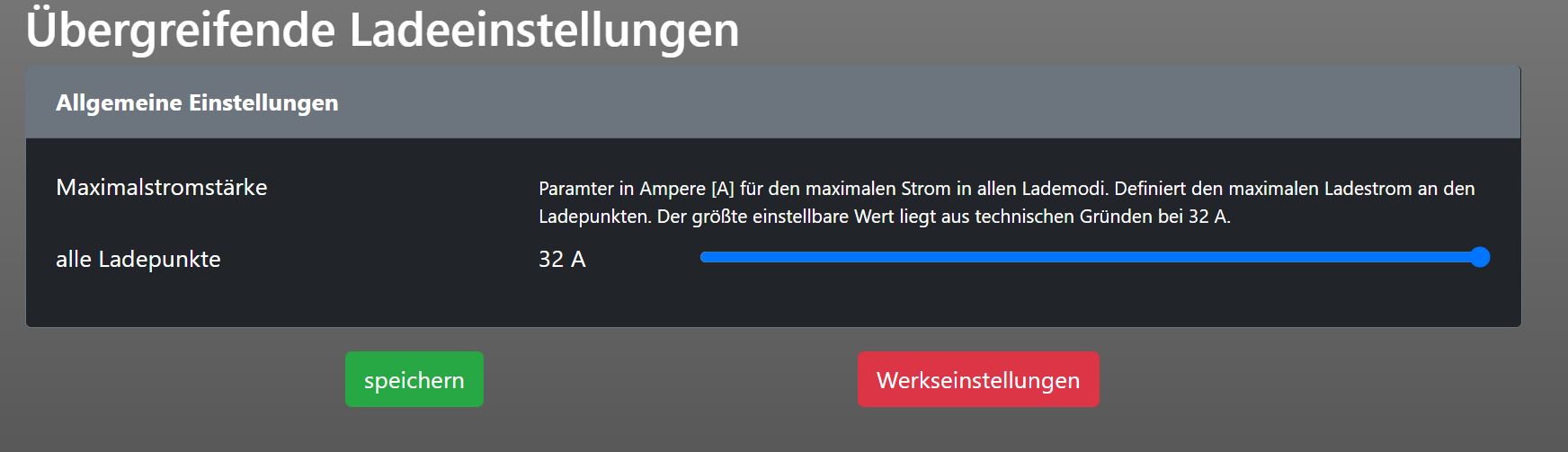The height and width of the screenshot is (452, 1568).
Task: Click the slider track's leftmost end
Action: pyautogui.click(x=705, y=258)
